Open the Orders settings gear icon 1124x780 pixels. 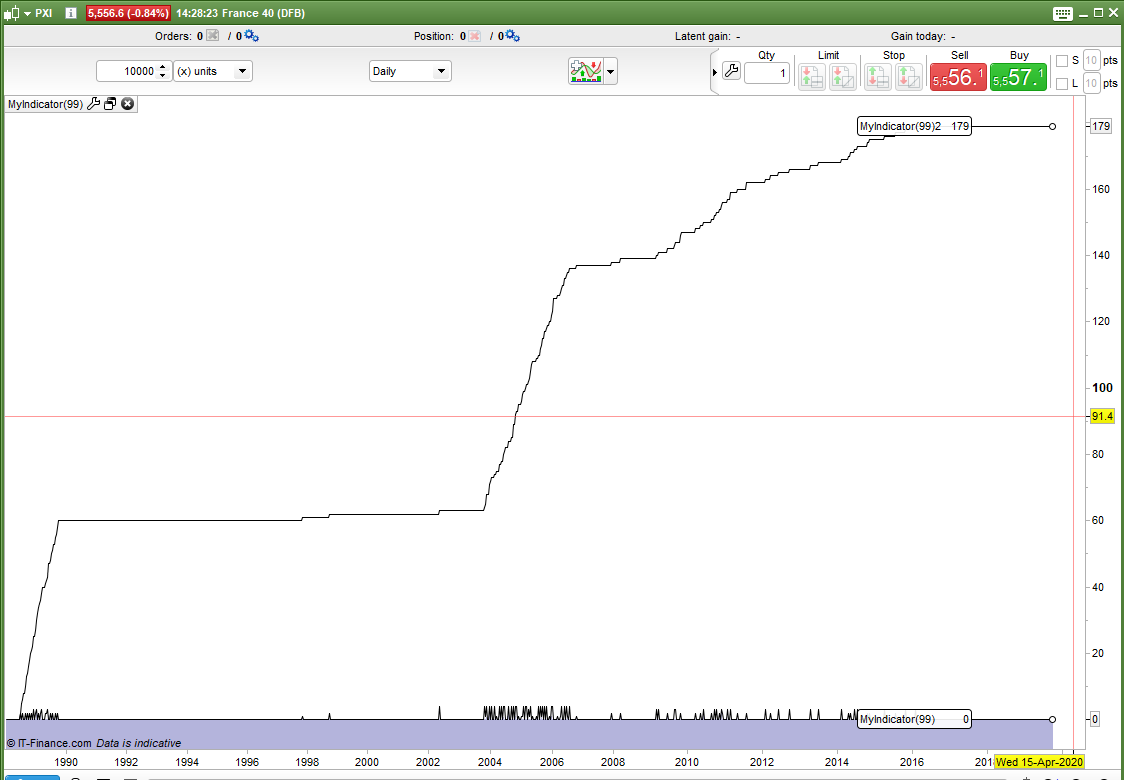pos(252,35)
